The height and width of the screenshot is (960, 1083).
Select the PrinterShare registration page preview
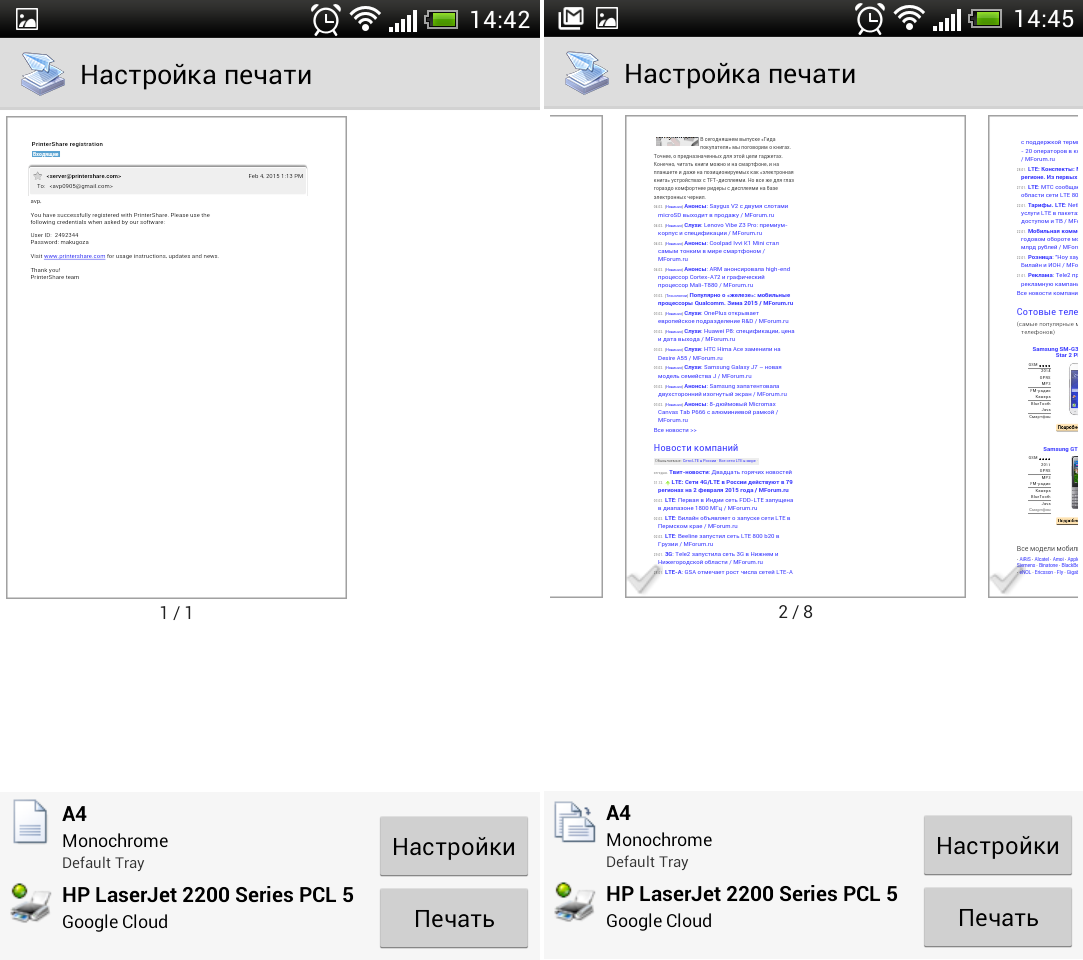[176, 357]
